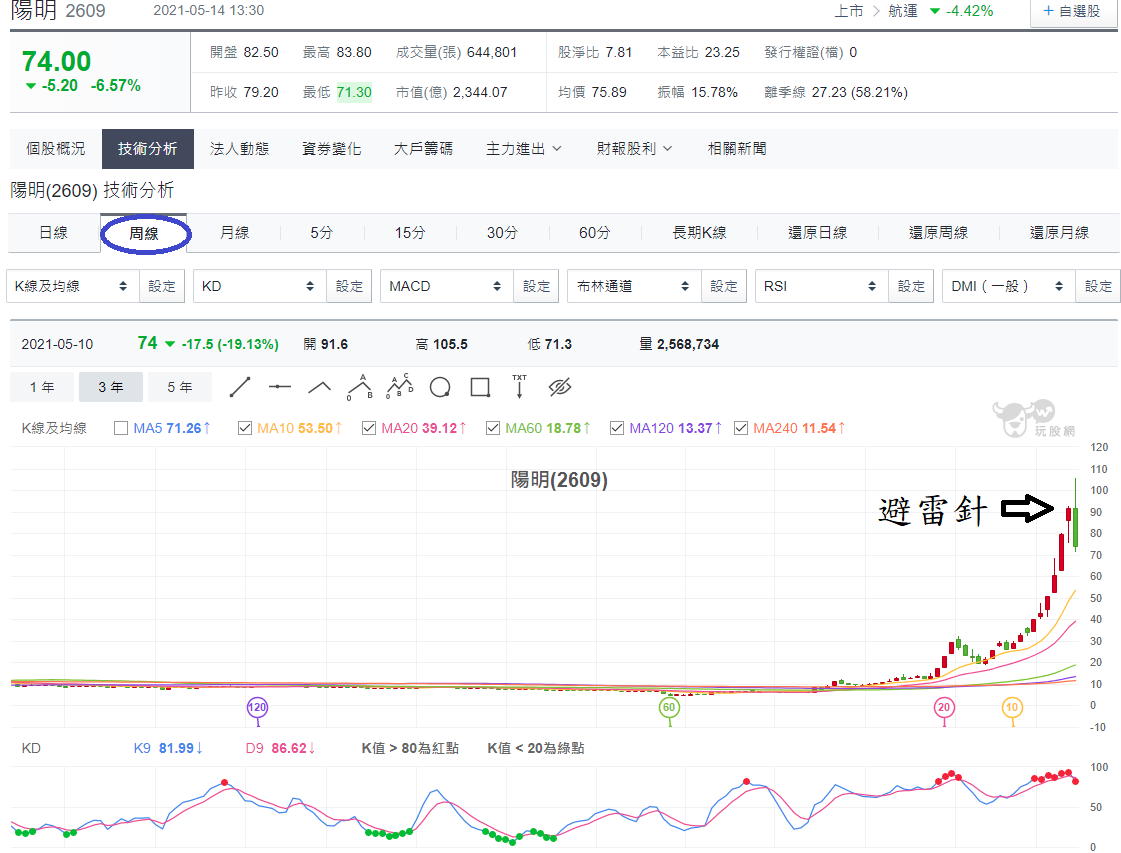Switch to the 個股概況 tab
Screen dimensions: 1121x853
click(x=56, y=149)
